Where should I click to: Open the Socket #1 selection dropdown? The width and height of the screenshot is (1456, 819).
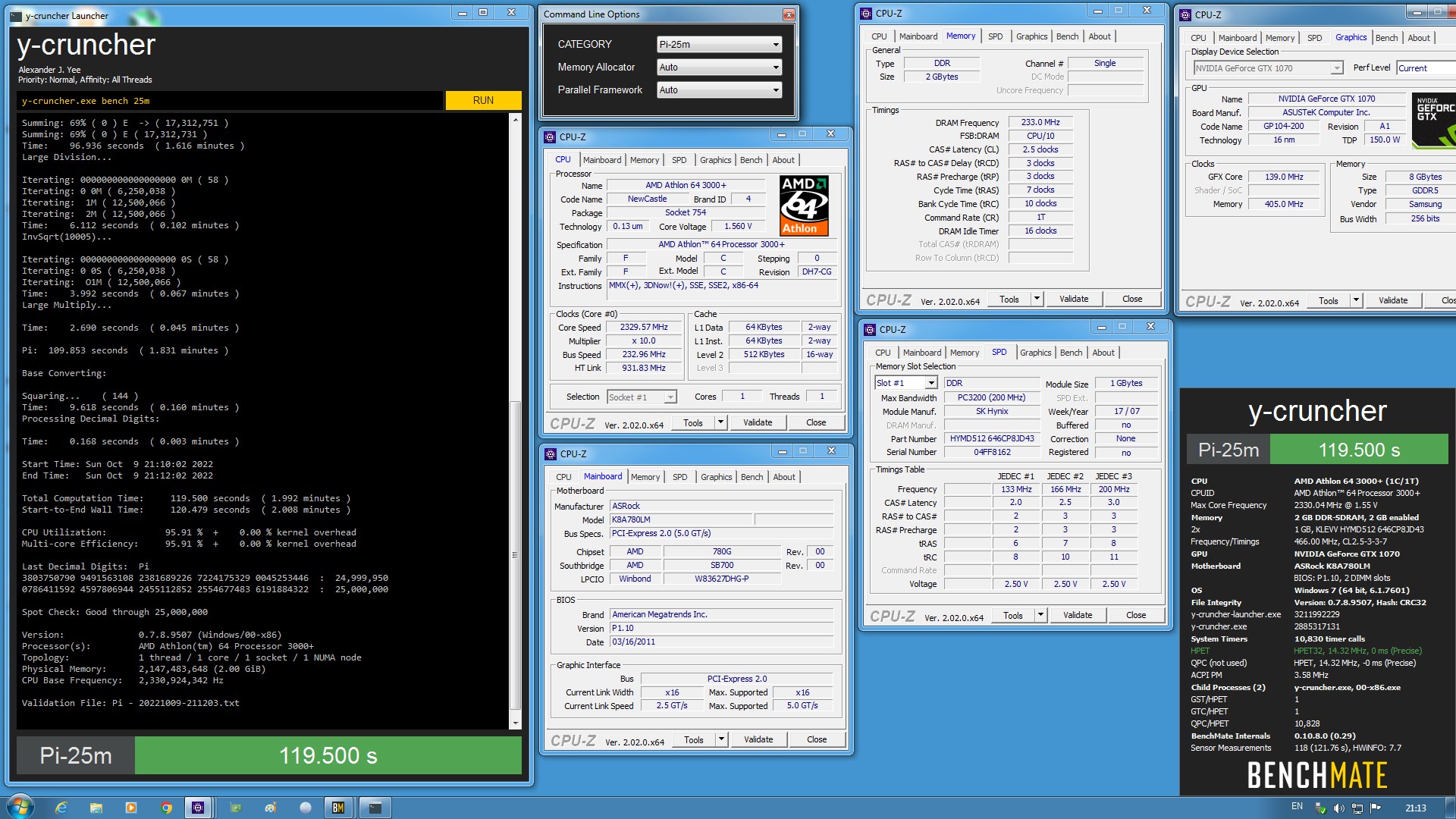[642, 397]
